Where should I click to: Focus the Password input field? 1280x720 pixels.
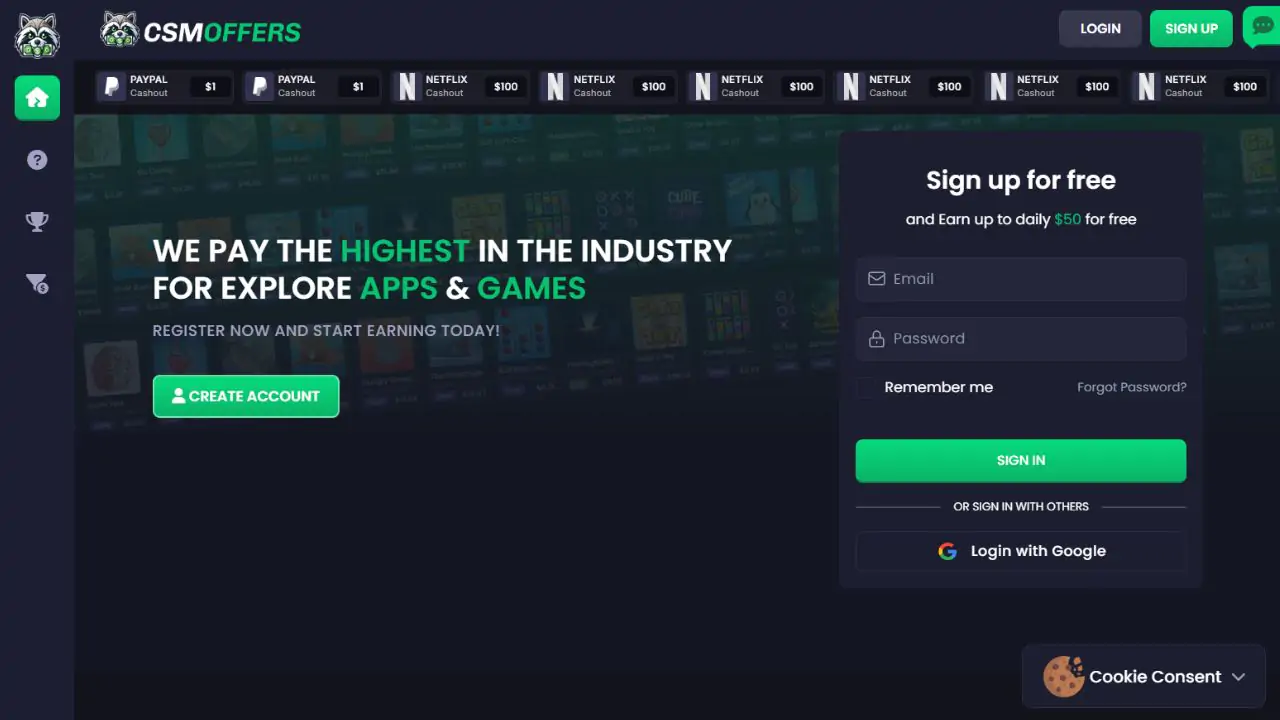[1021, 339]
